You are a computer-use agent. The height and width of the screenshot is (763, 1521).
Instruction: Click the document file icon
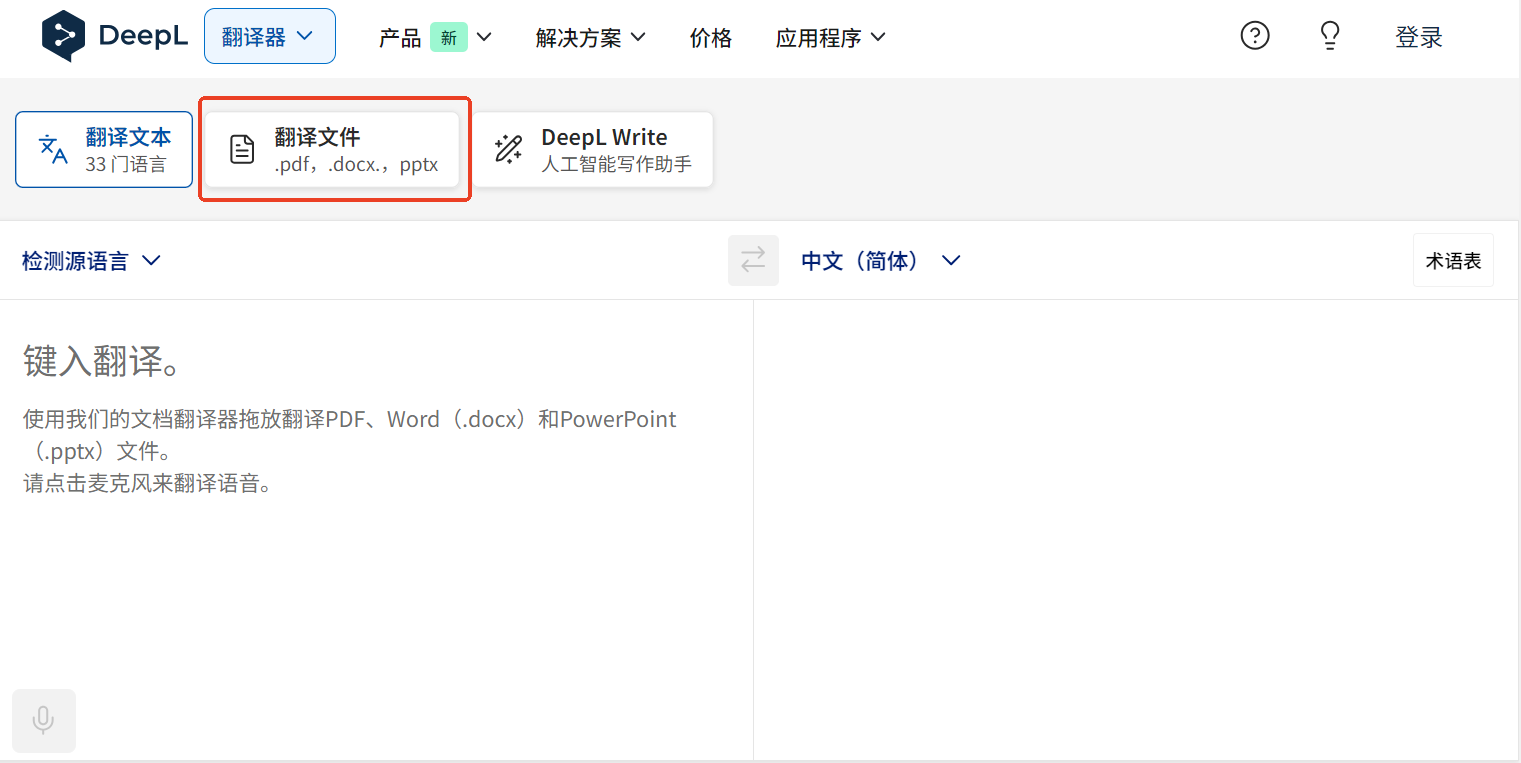242,150
